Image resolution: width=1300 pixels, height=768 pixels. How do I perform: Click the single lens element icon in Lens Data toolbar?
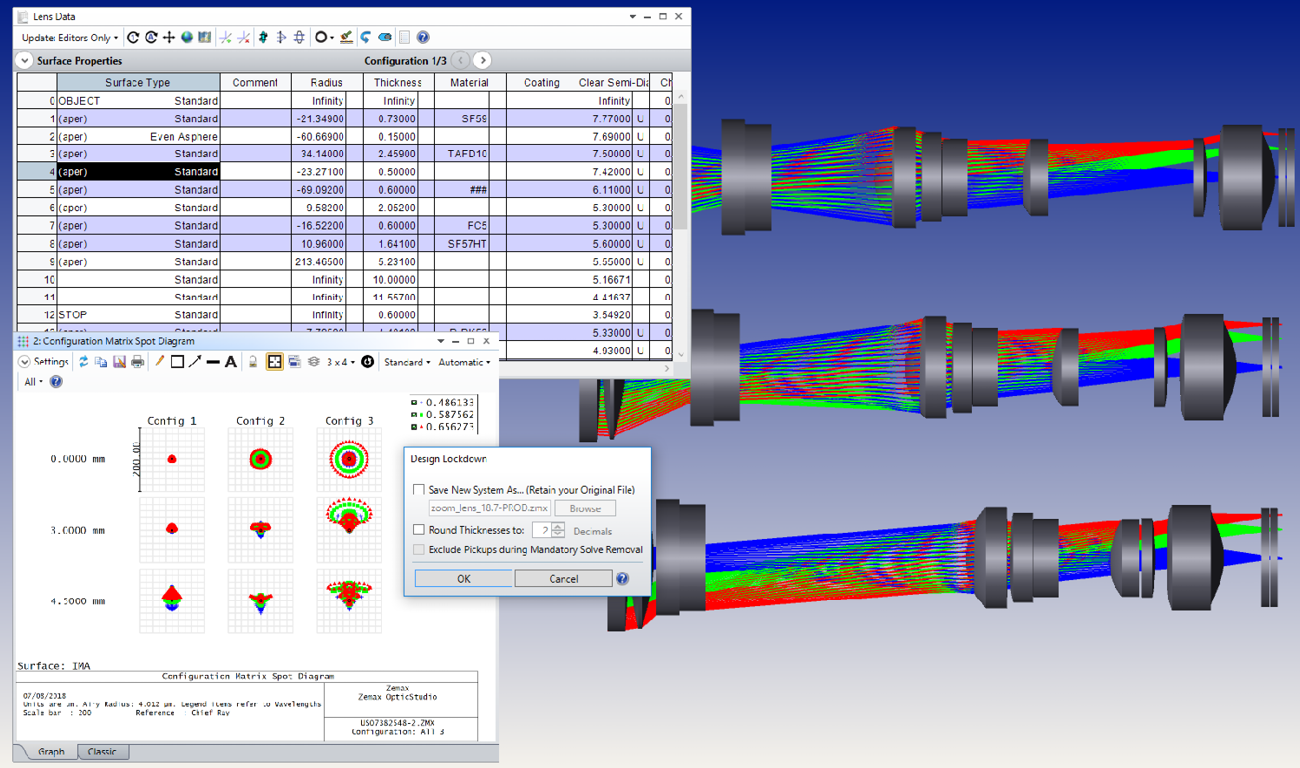[281, 37]
